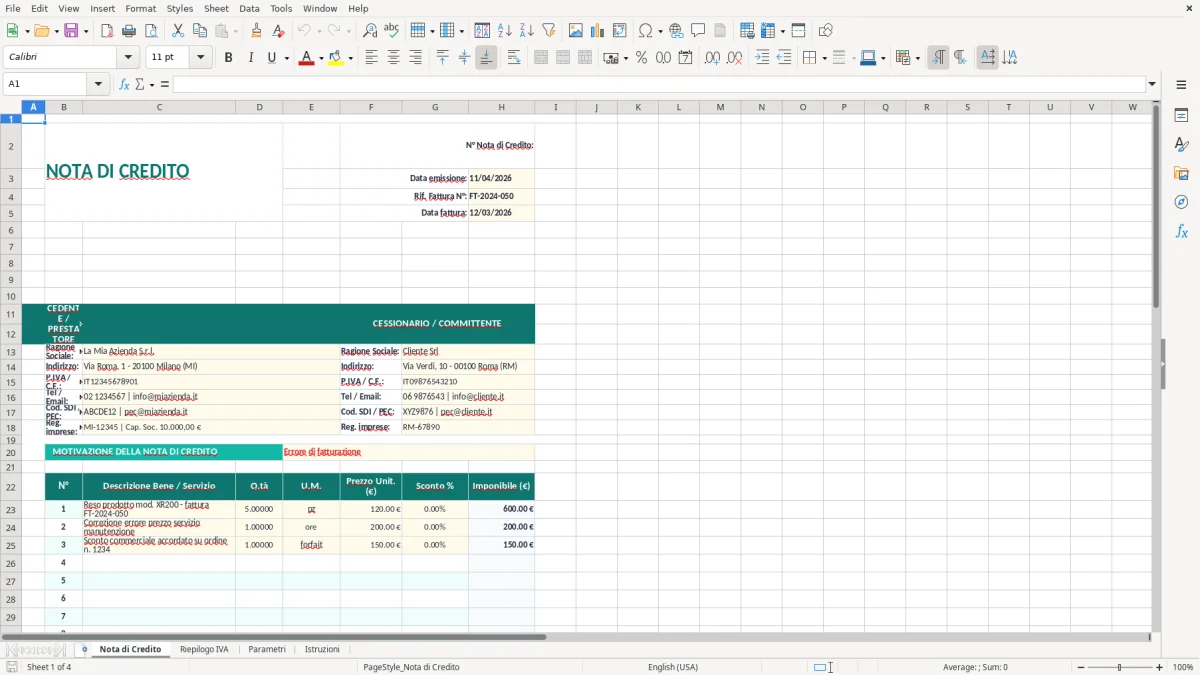1200x675 pixels.
Task: Click the Insert Hyperlink globe icon
Action: 676,31
